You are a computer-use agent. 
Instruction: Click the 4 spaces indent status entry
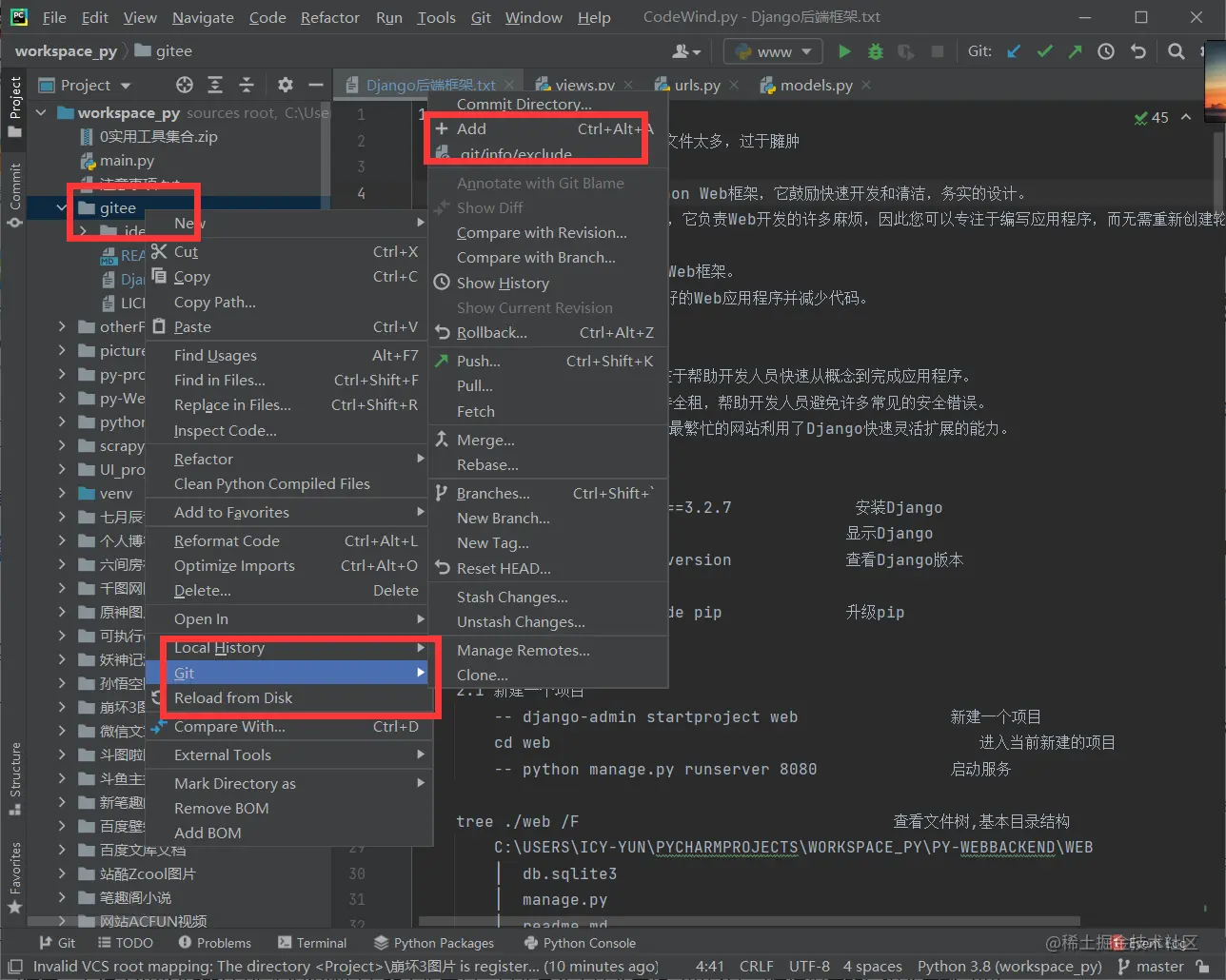[872, 967]
